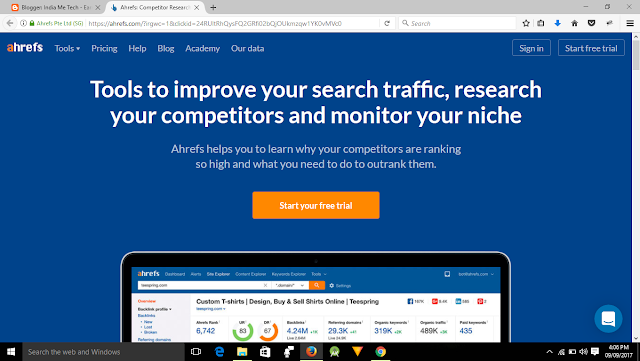This screenshot has height=361, width=640.
Task: Launch Microsoft Edge from the taskbar
Action: click(219, 352)
